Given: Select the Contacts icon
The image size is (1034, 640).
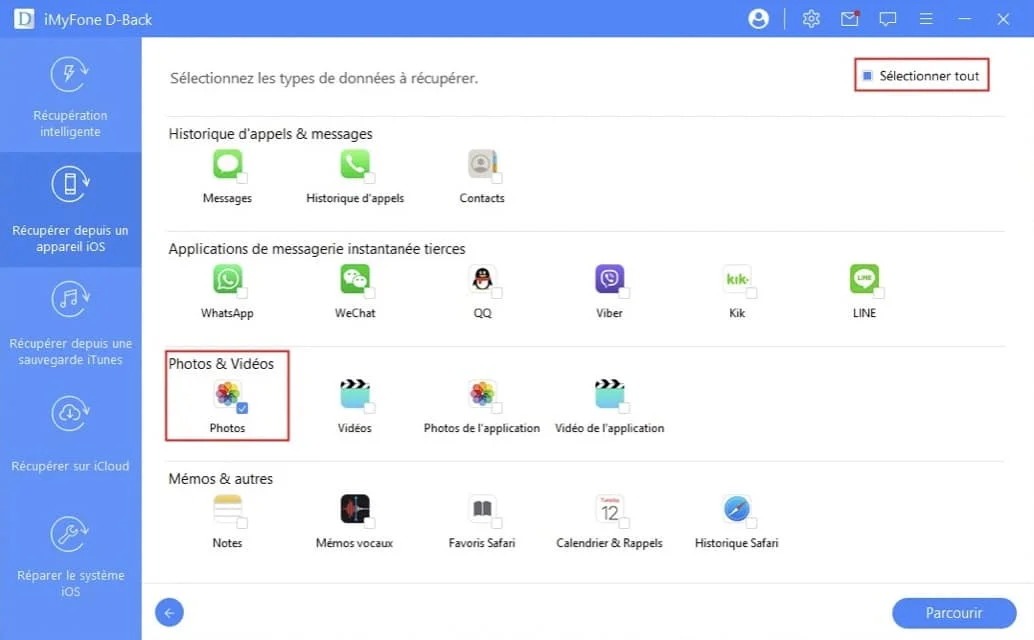Looking at the screenshot, I should [482, 163].
